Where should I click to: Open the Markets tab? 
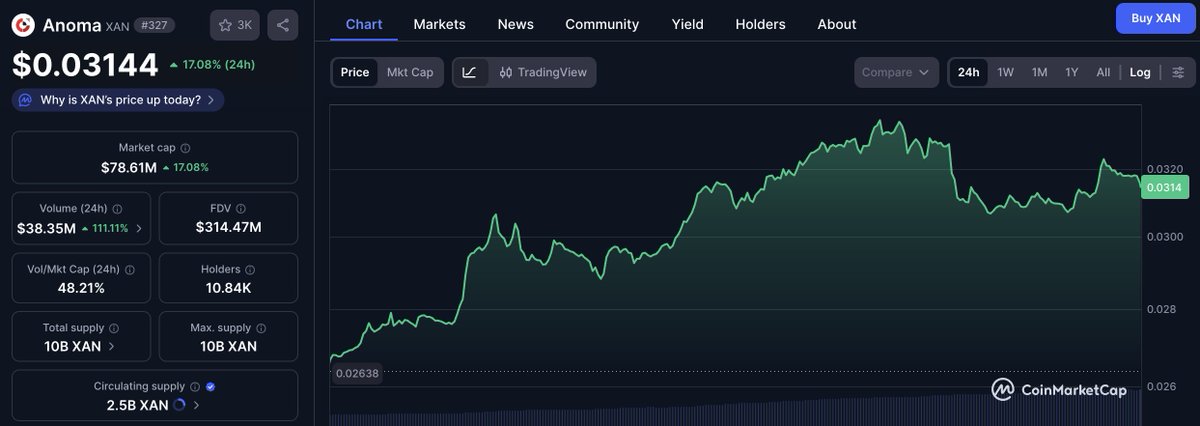coord(439,24)
